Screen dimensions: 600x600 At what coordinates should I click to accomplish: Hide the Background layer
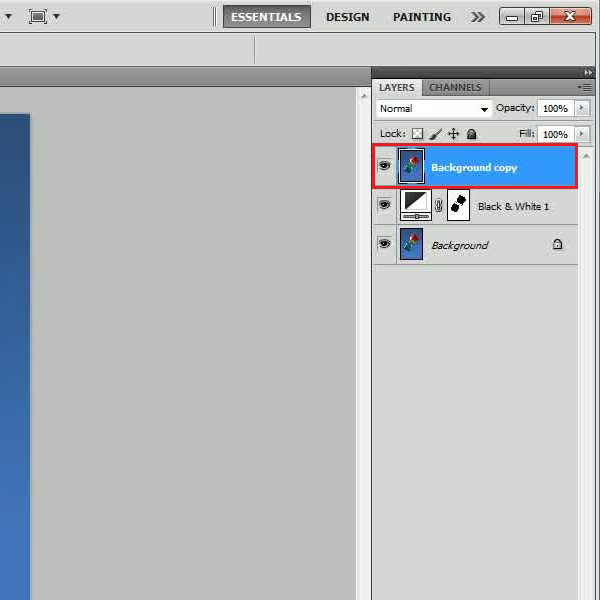pos(385,243)
